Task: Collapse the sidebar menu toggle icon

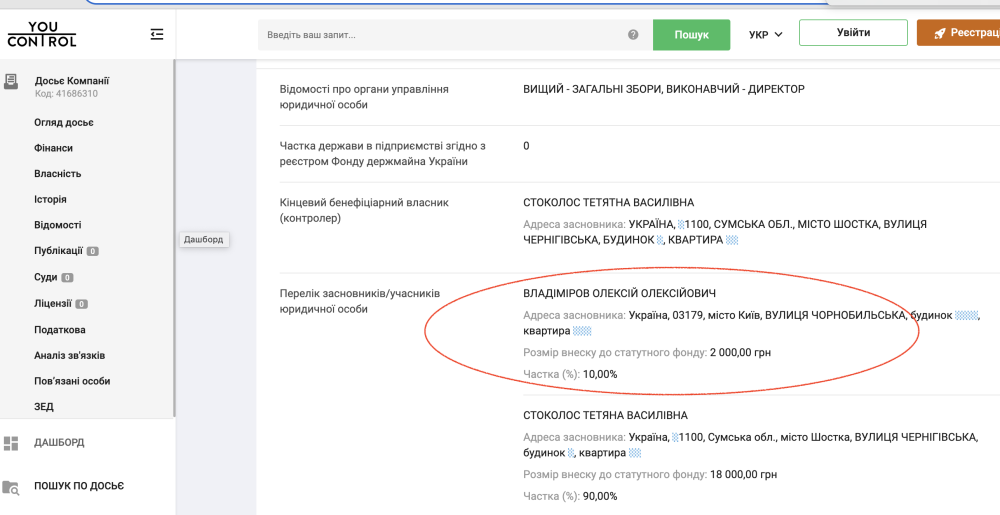Action: tap(156, 34)
